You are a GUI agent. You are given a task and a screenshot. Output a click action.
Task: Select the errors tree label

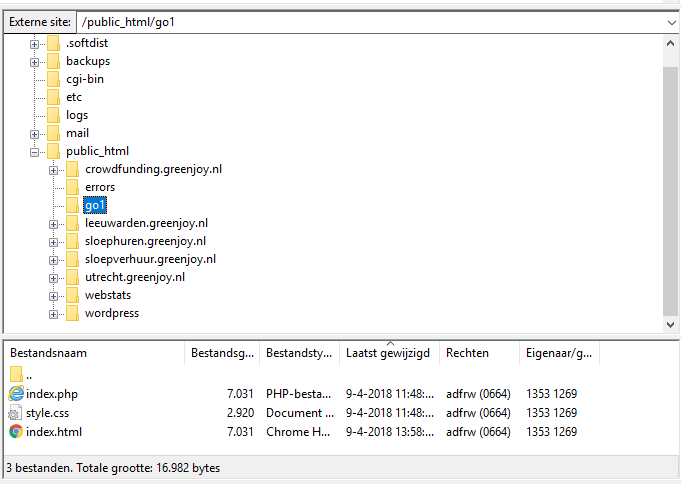pos(100,187)
